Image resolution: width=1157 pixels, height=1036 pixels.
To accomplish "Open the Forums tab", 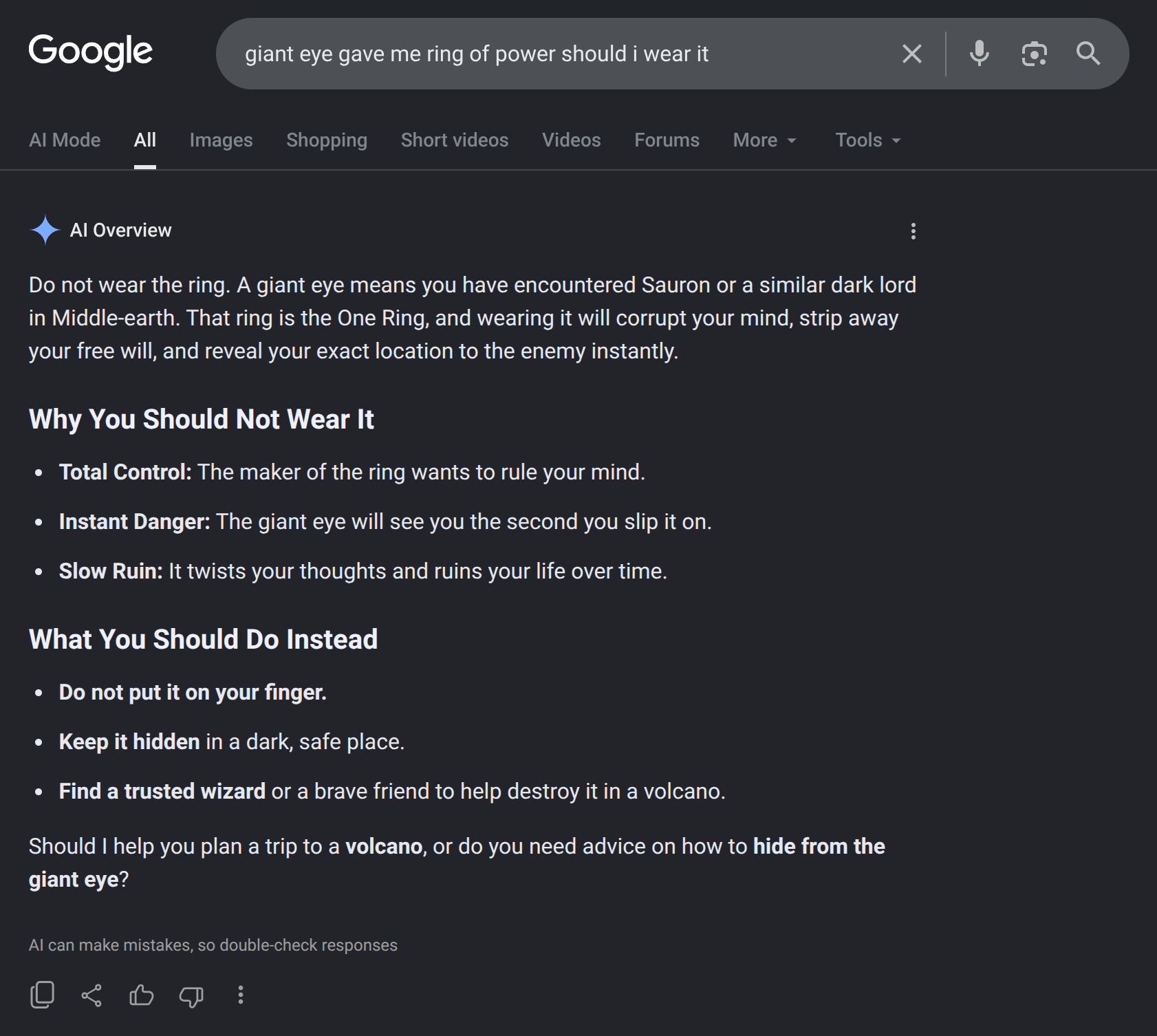I will [x=667, y=140].
